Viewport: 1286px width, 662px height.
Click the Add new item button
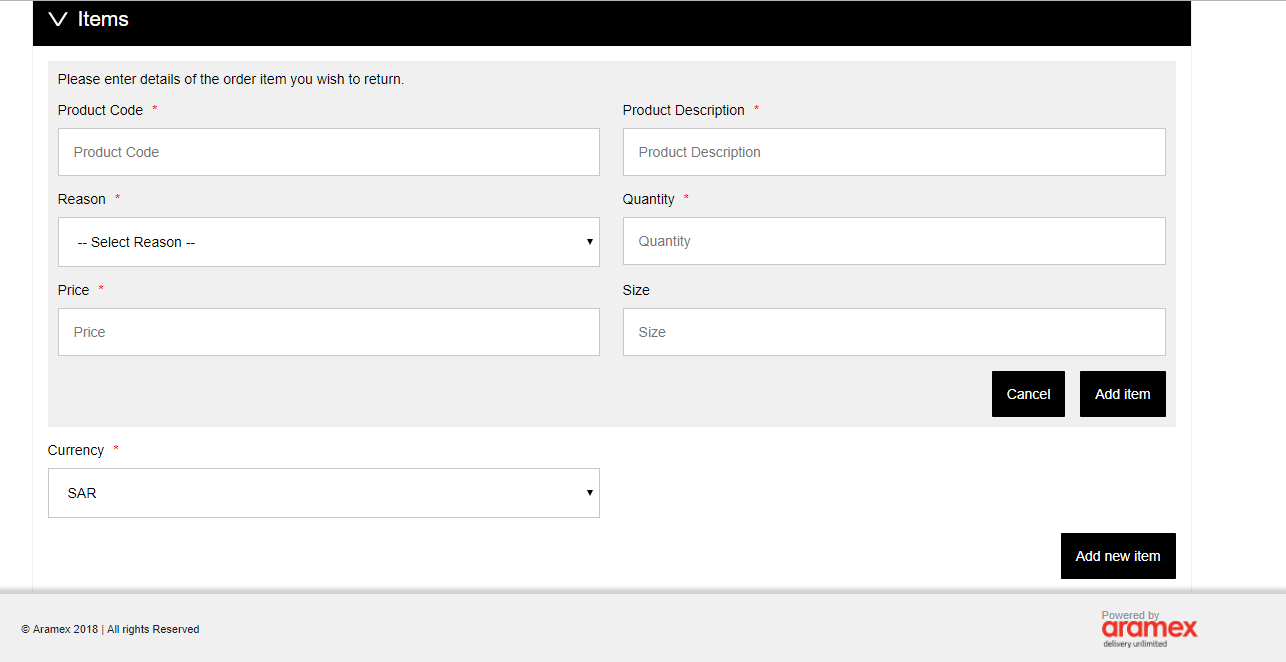[x=1117, y=556]
